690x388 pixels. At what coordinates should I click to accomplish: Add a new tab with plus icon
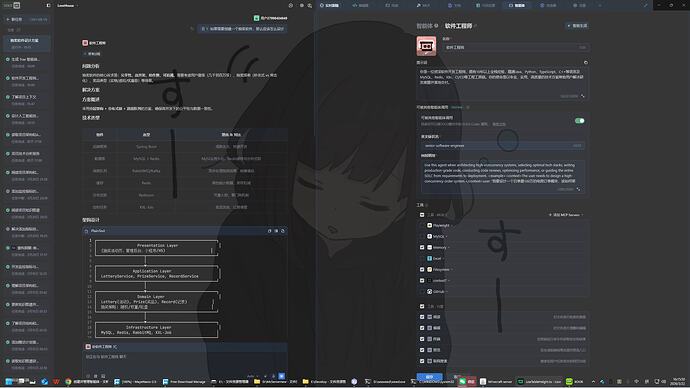point(600,6)
